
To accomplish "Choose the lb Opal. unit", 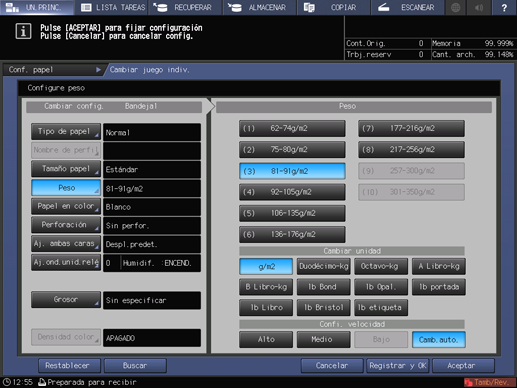I will tap(381, 287).
